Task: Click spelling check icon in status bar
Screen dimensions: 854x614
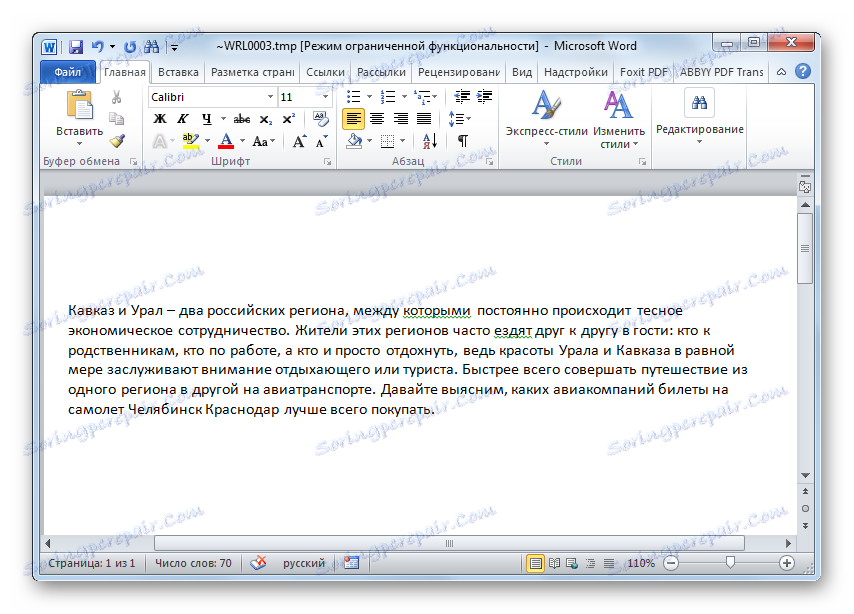Action: click(258, 563)
